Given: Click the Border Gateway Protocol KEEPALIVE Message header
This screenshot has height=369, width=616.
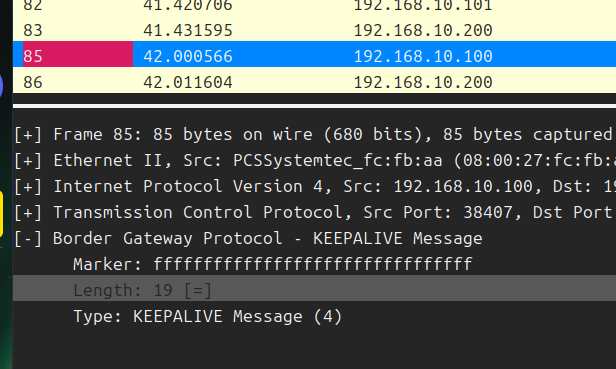Looking at the screenshot, I should (268, 238).
